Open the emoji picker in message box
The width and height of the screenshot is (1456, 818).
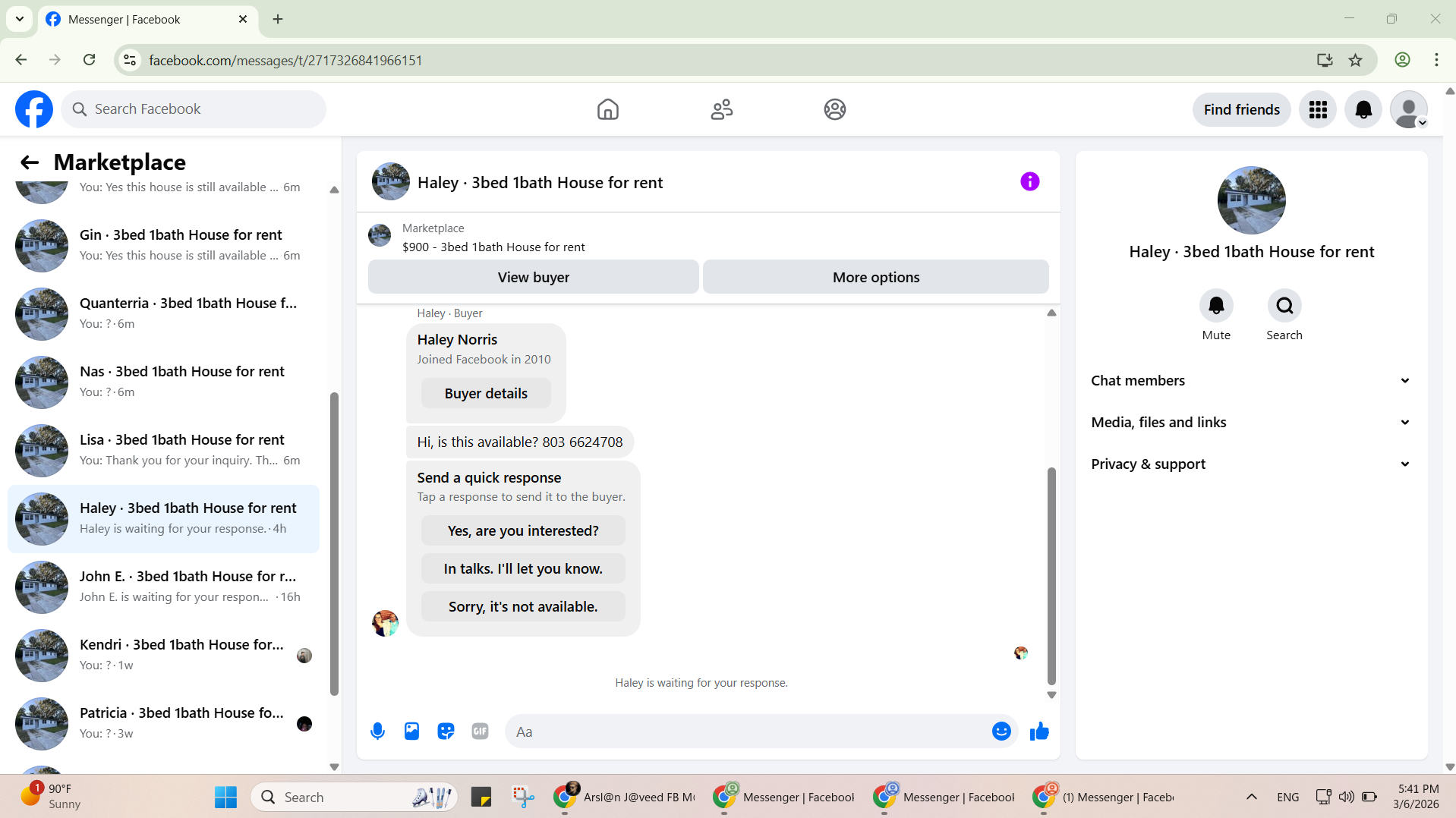(x=1001, y=731)
